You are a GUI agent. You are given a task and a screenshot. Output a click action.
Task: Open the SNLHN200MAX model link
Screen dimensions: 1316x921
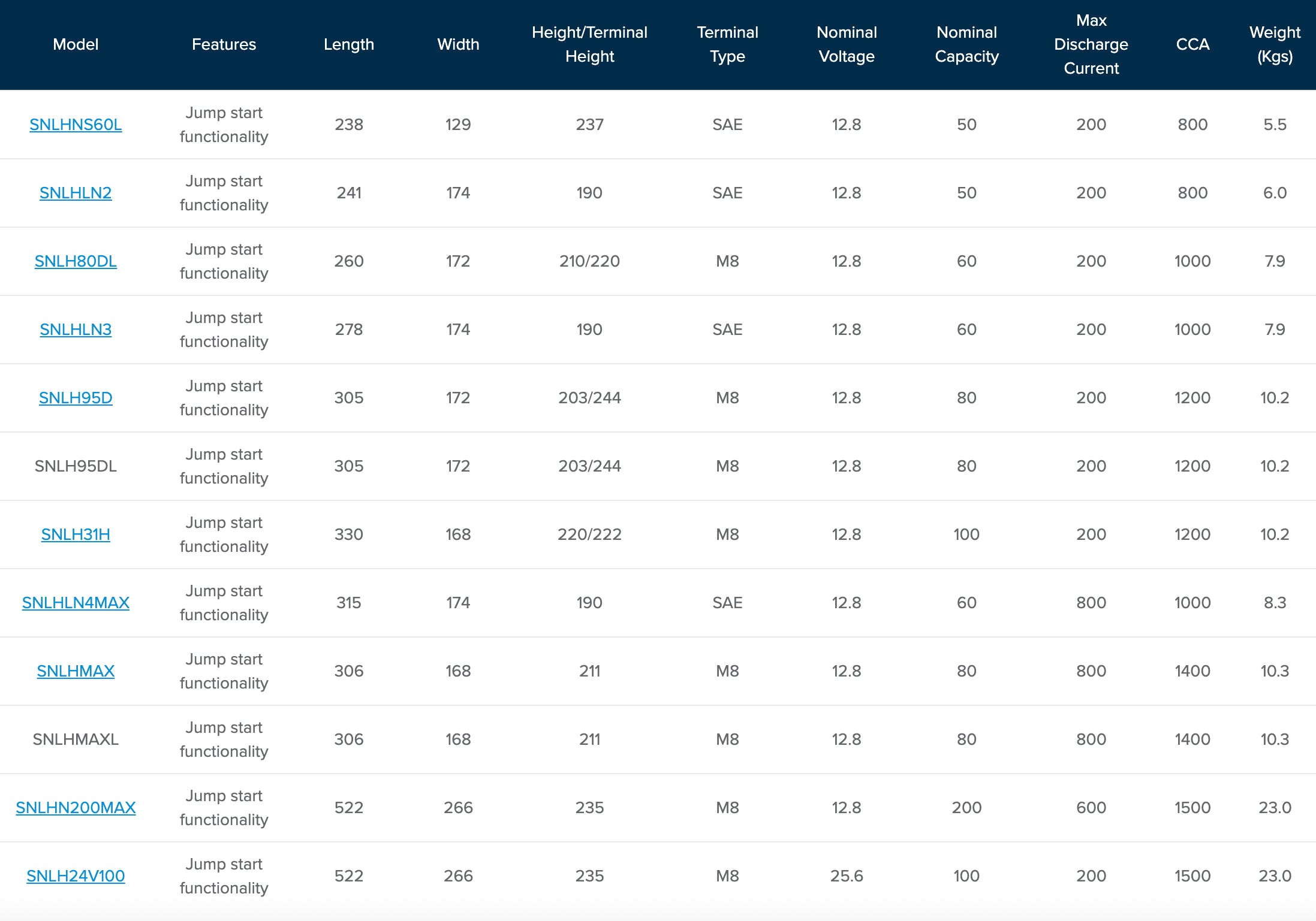tap(76, 808)
